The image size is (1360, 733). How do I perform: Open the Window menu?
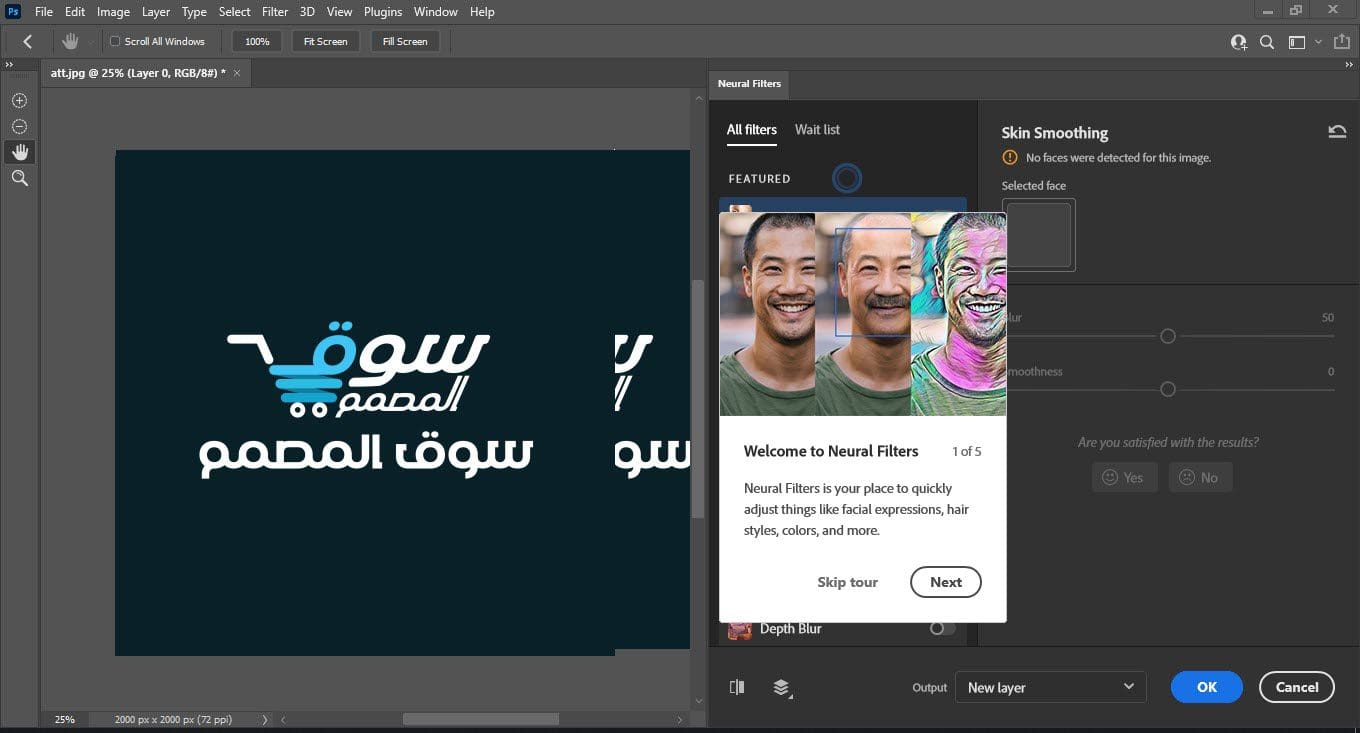pyautogui.click(x=436, y=12)
